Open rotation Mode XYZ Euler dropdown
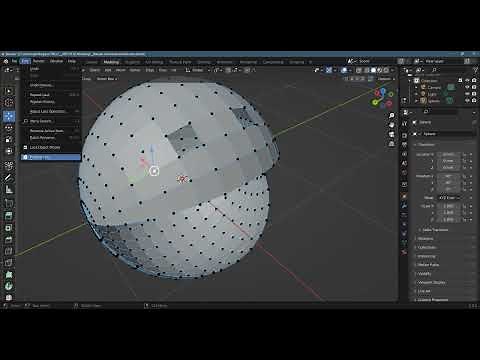The image size is (480, 360). coord(449,198)
